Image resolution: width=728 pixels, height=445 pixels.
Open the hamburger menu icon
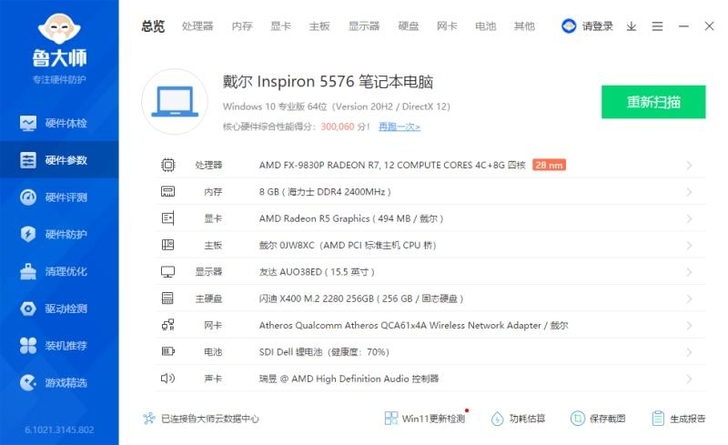point(657,26)
